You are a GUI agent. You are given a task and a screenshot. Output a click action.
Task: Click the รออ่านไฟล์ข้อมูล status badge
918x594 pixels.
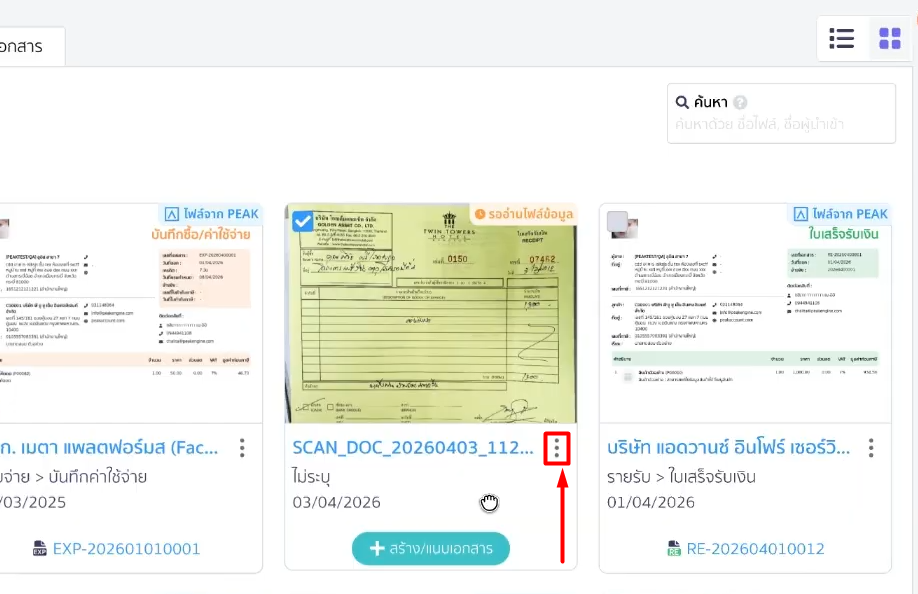(523, 214)
